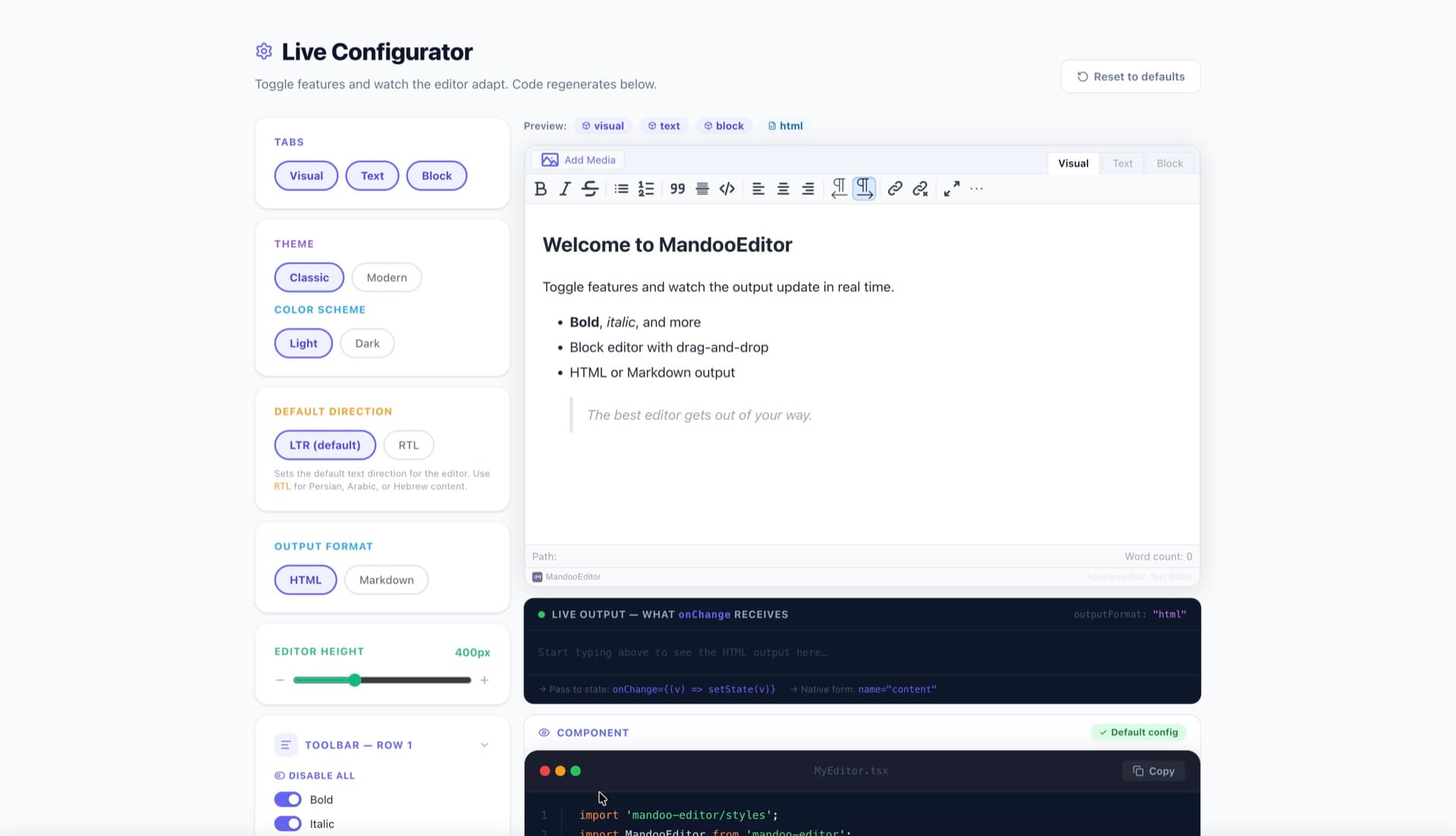Toggle the Block tab chip
This screenshot has height=836, width=1456.
pos(437,176)
